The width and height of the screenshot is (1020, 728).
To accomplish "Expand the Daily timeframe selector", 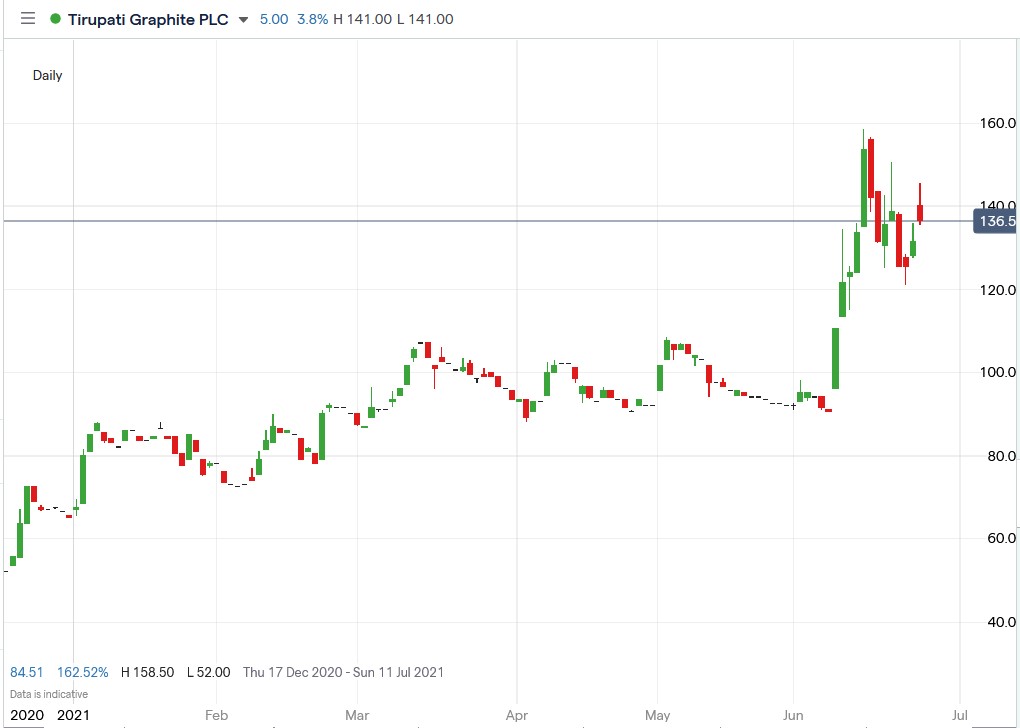I will [x=46, y=75].
